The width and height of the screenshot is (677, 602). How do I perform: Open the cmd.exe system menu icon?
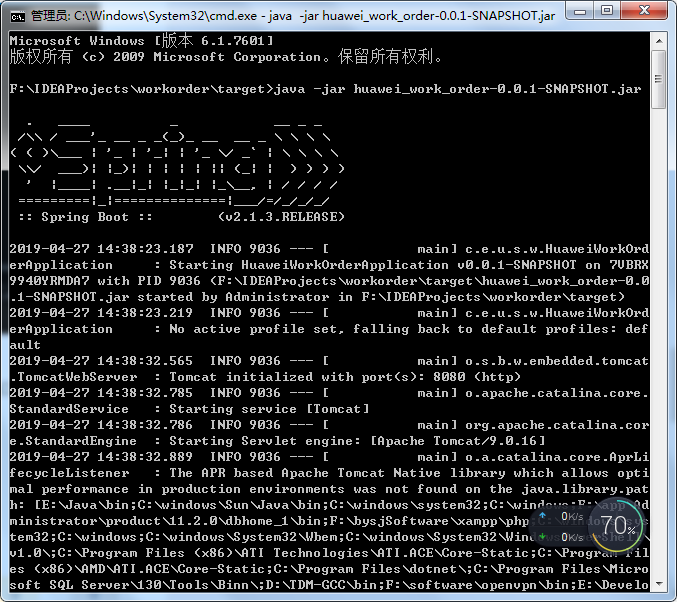point(18,16)
